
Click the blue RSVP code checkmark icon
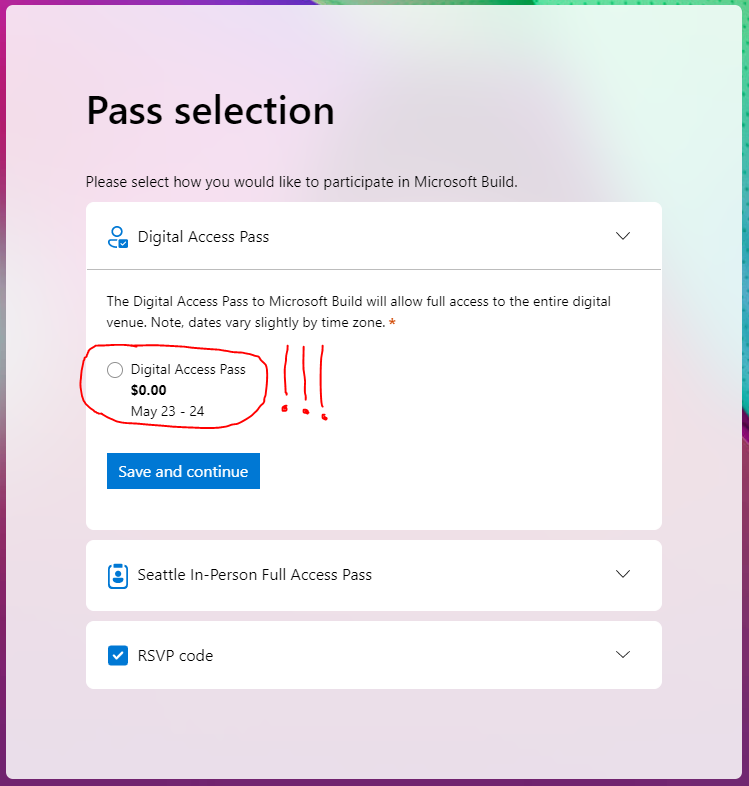pyautogui.click(x=118, y=655)
